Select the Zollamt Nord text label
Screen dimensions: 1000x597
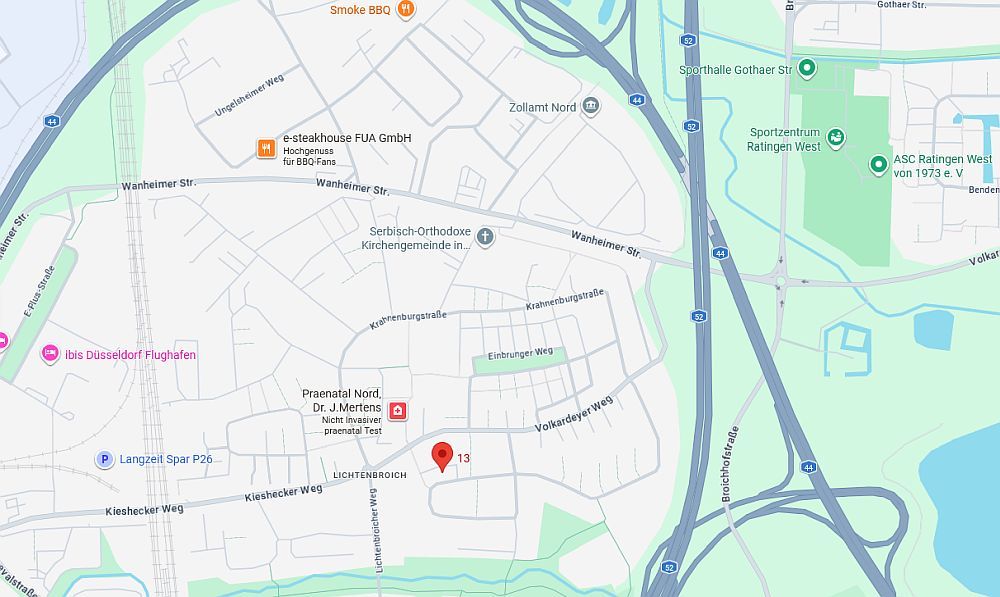pos(542,108)
